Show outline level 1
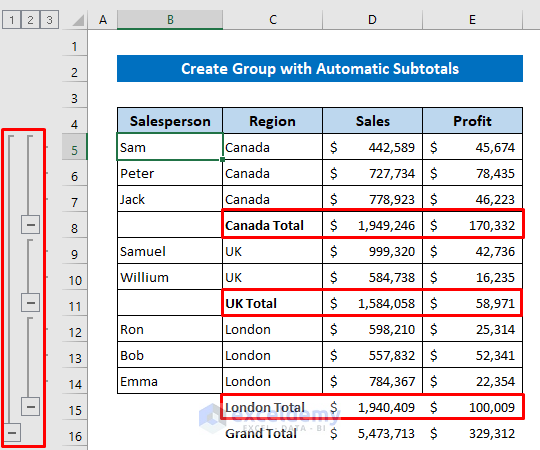The height and width of the screenshot is (450, 540). (11, 20)
